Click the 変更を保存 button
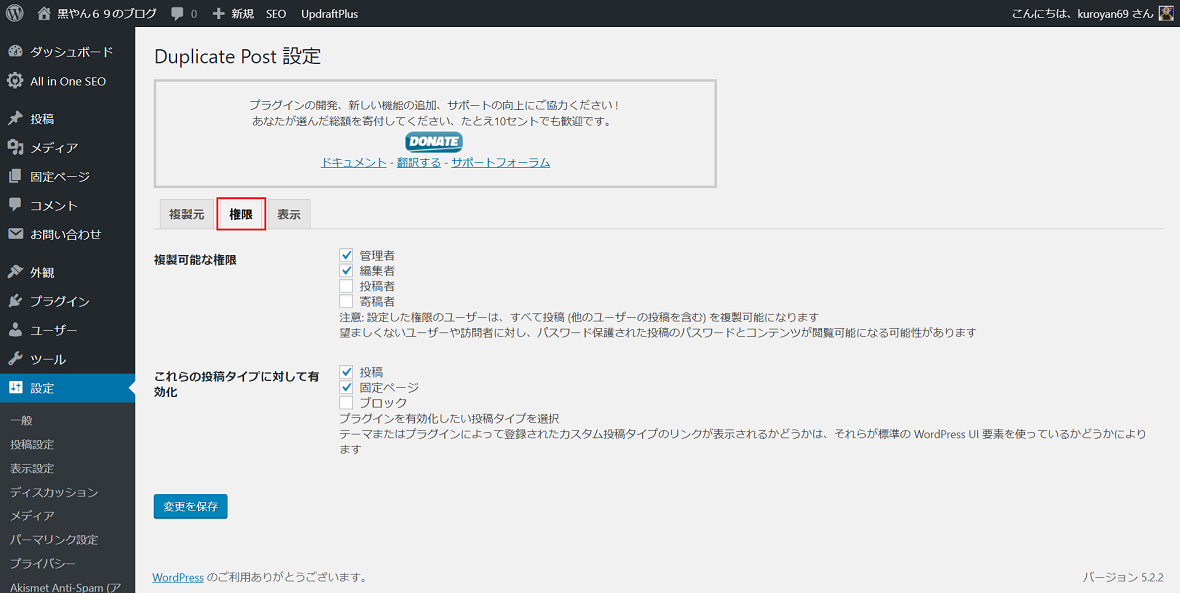 point(190,506)
